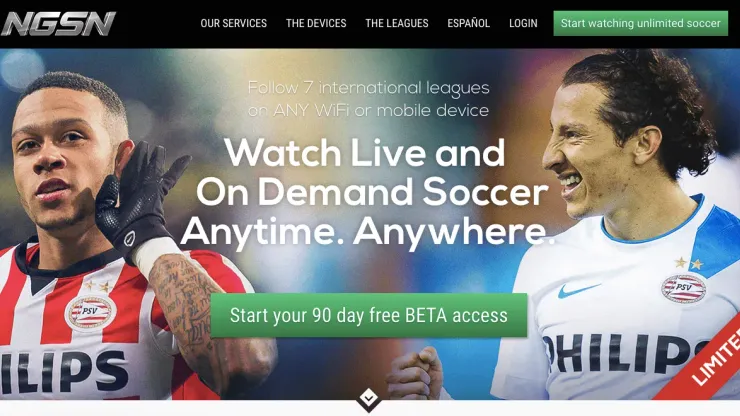Click Start watching unlimited soccer button
This screenshot has height=416, width=740.
[640, 23]
